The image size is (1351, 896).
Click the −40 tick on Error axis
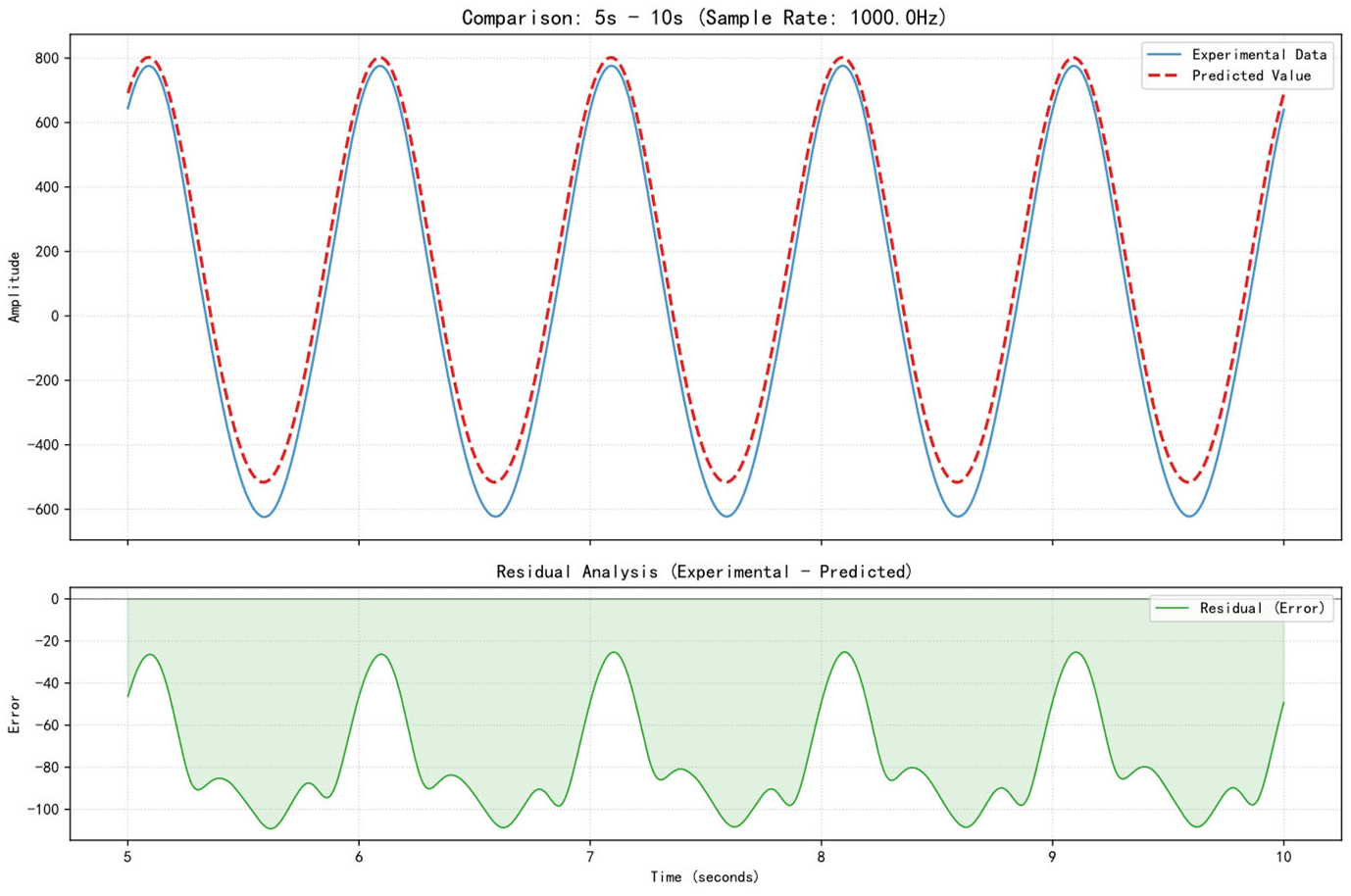pyautogui.click(x=44, y=683)
